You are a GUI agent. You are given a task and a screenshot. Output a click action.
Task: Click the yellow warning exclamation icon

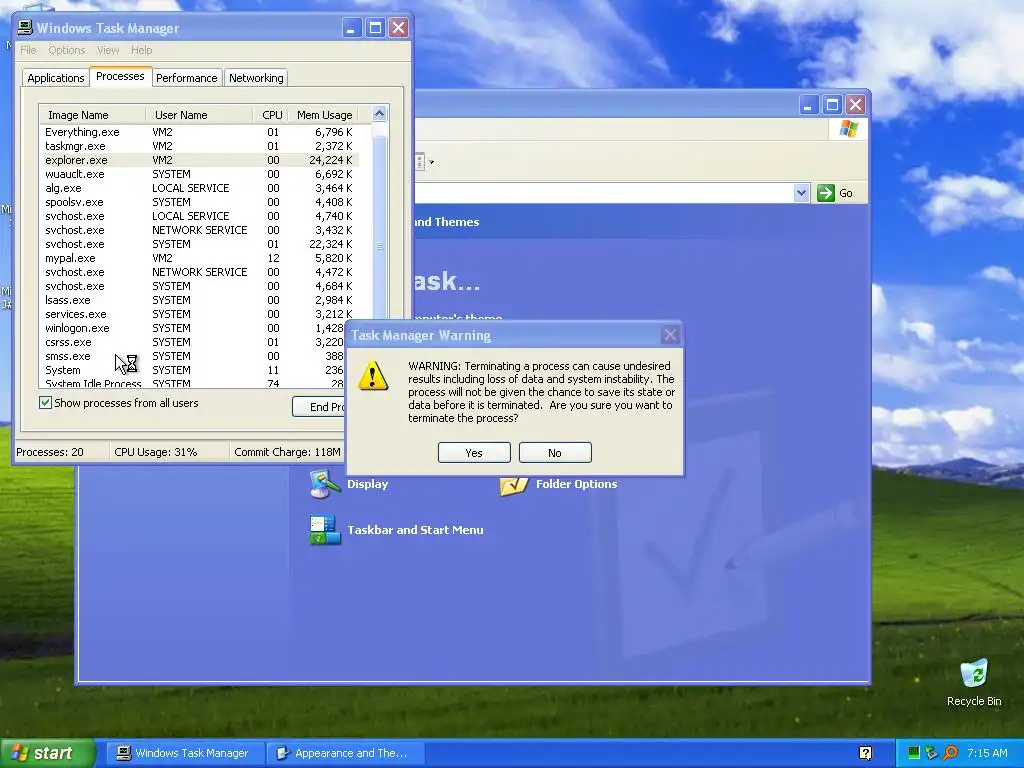click(x=373, y=376)
